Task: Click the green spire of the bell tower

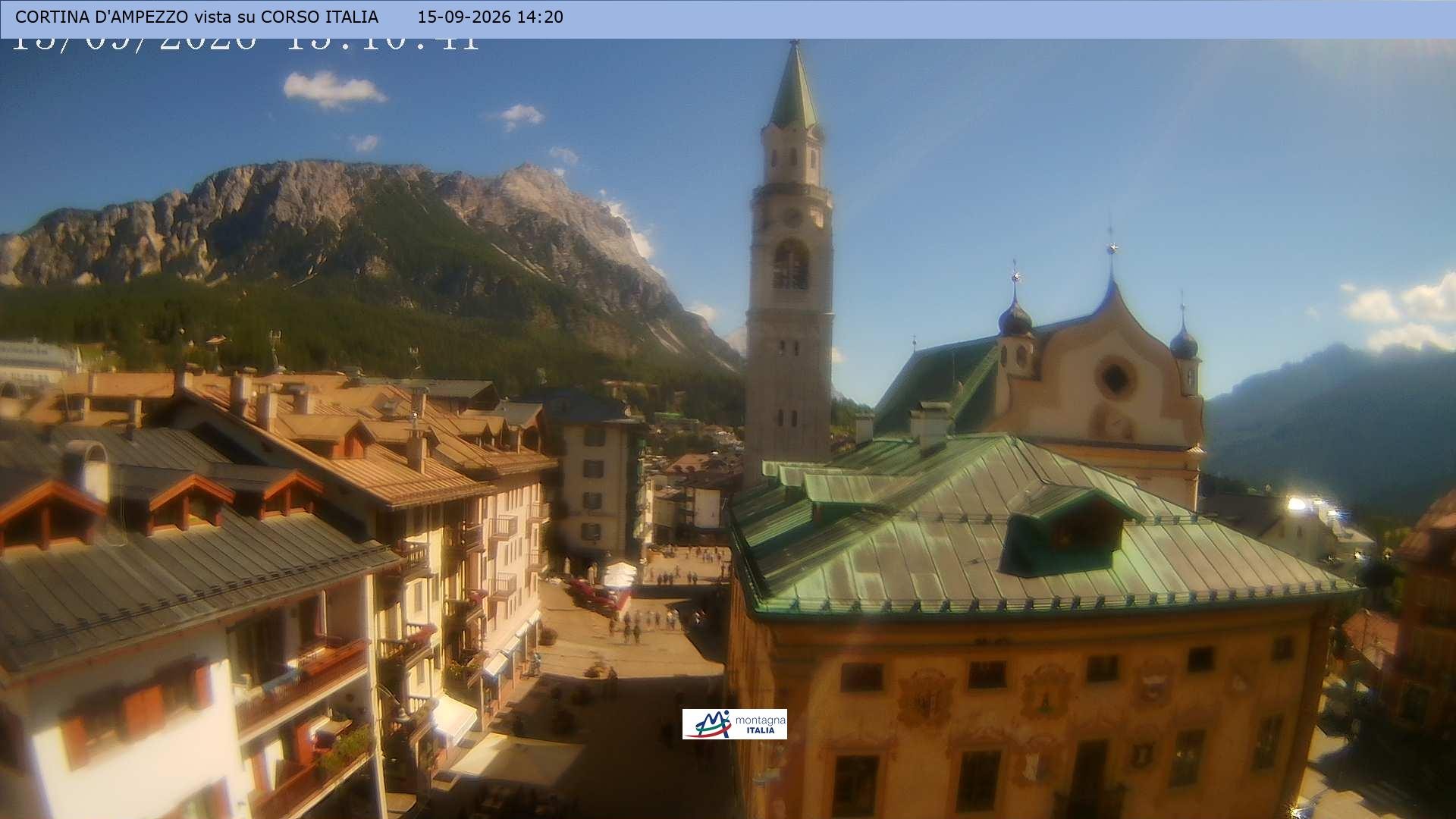Action: point(794,86)
